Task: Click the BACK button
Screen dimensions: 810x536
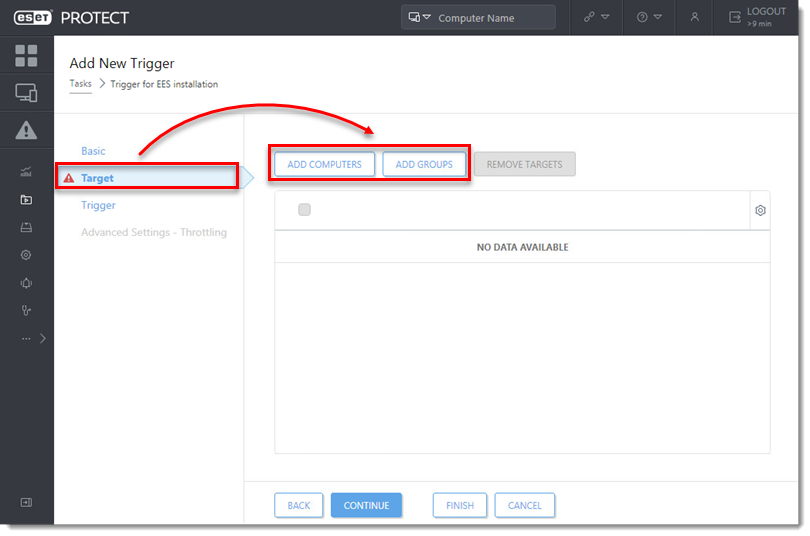Action: (x=299, y=505)
